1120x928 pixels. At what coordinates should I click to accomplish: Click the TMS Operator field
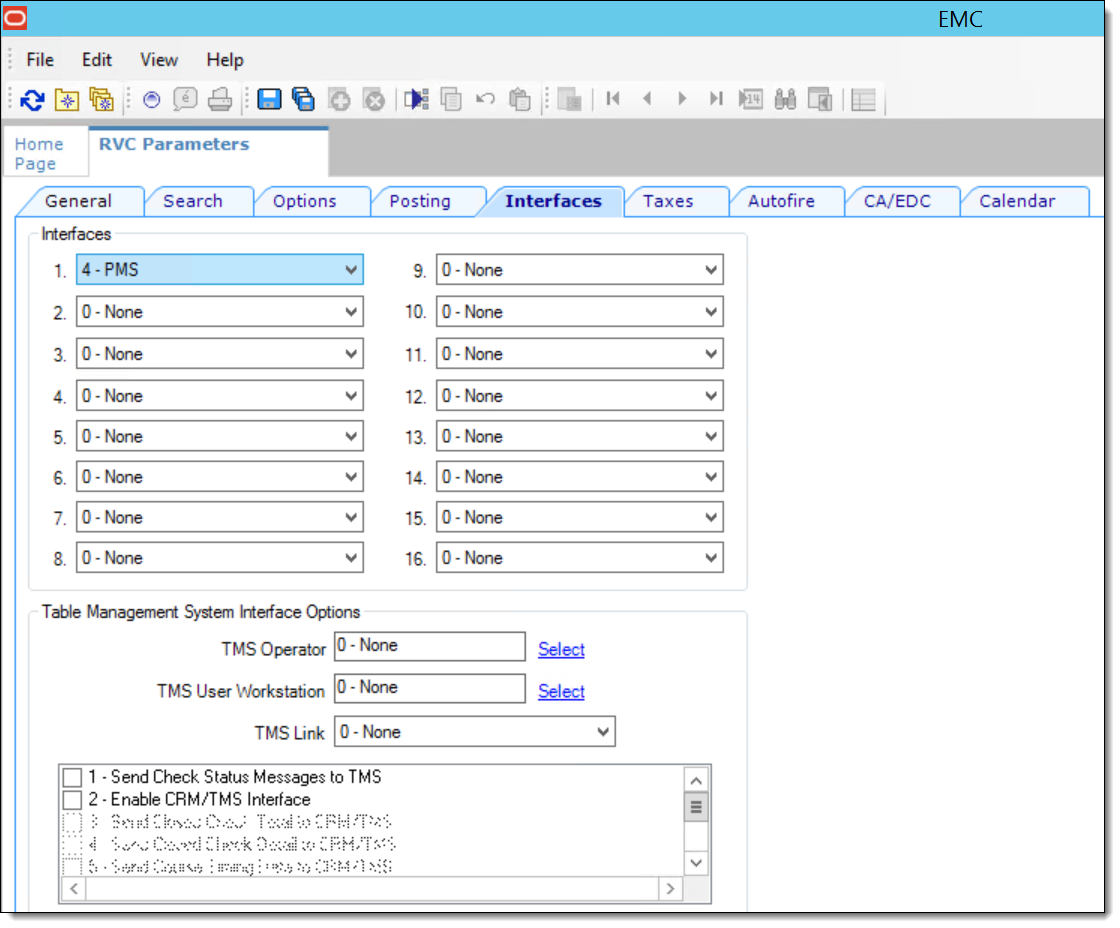430,647
